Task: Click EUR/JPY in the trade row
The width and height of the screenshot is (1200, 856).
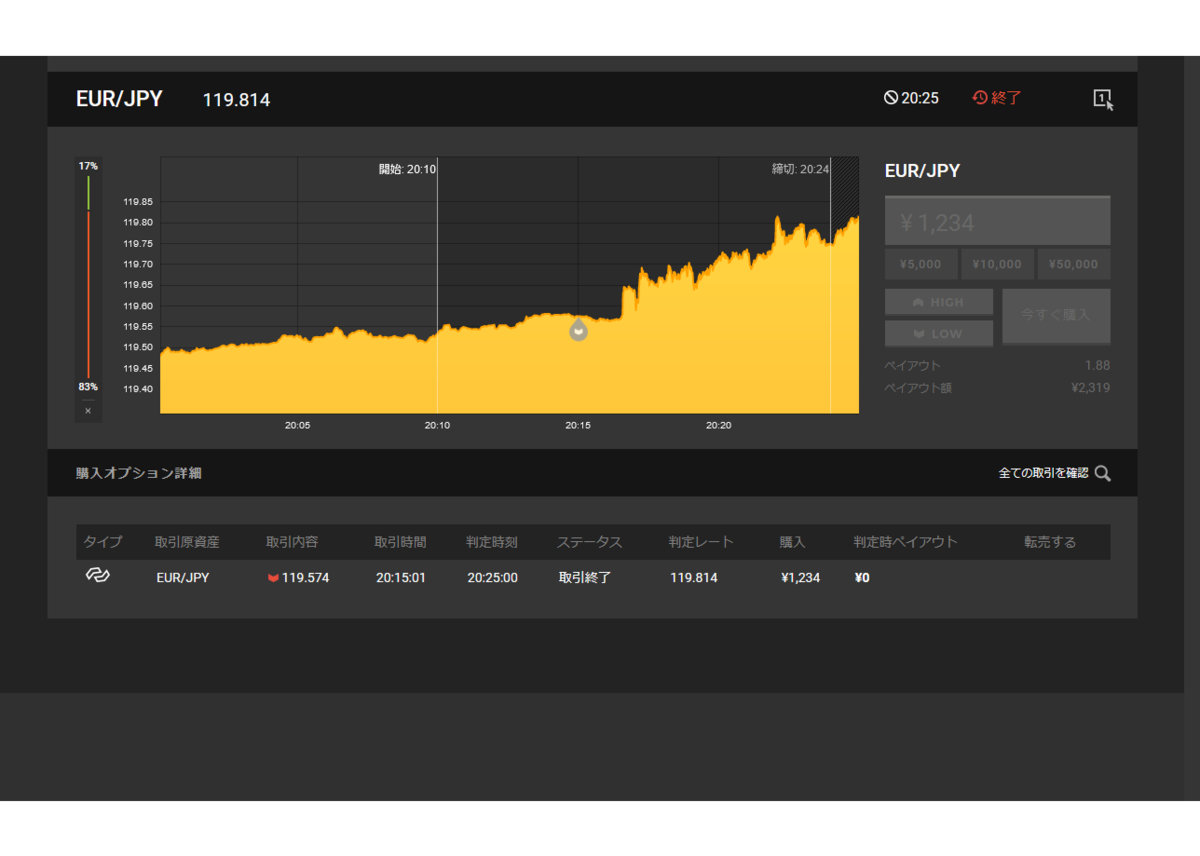Action: (183, 577)
